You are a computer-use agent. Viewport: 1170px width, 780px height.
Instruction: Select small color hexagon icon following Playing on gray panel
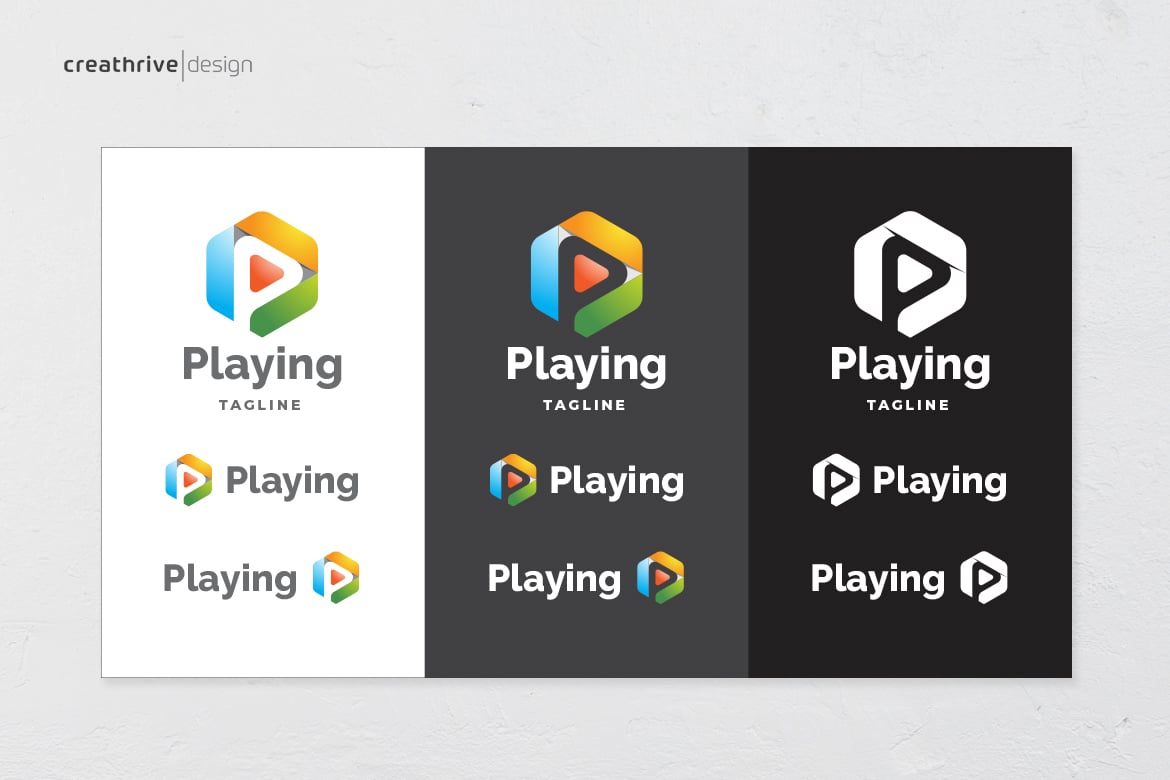coord(660,578)
